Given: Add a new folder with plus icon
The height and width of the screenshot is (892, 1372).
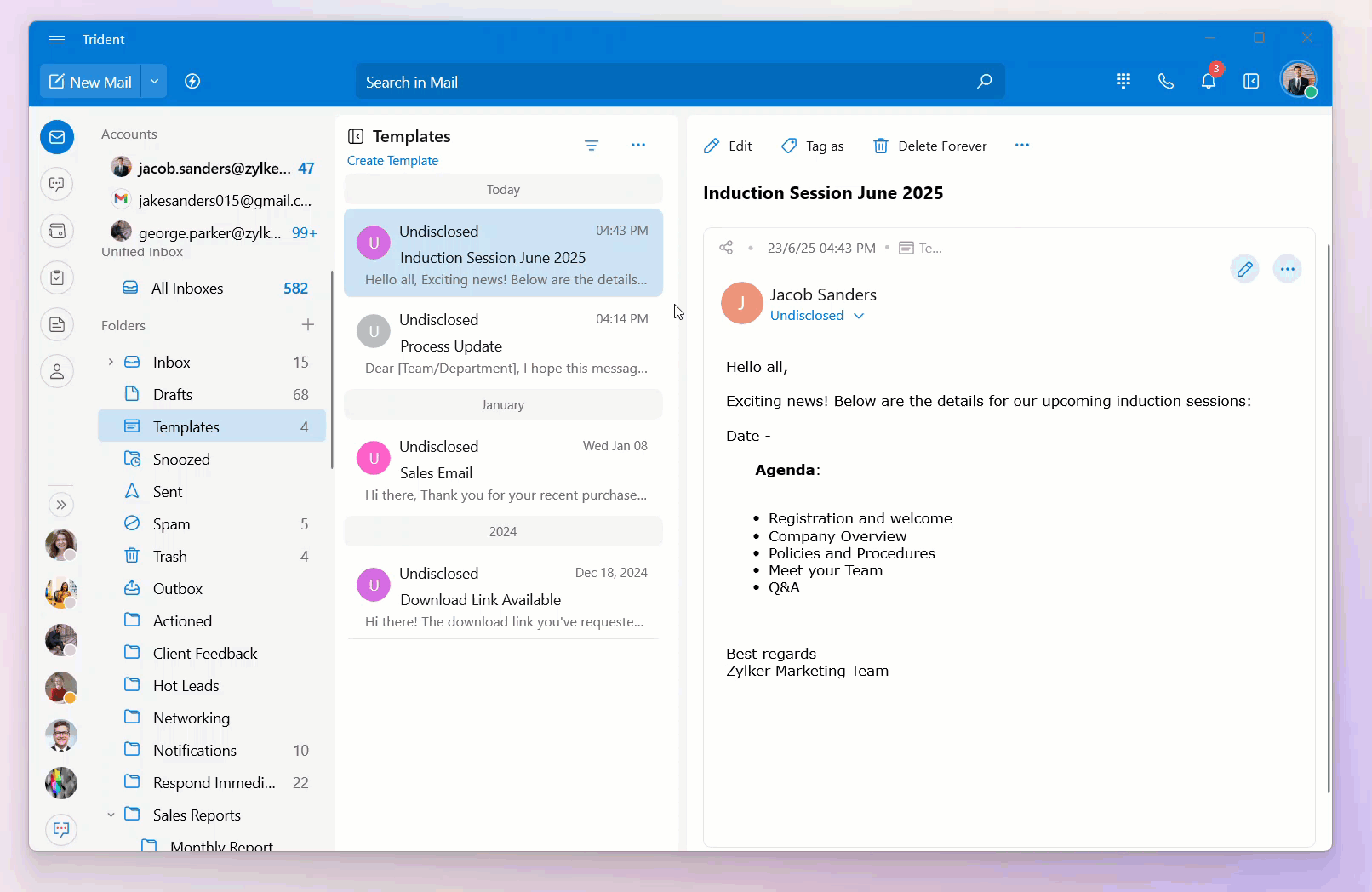Looking at the screenshot, I should [x=308, y=324].
